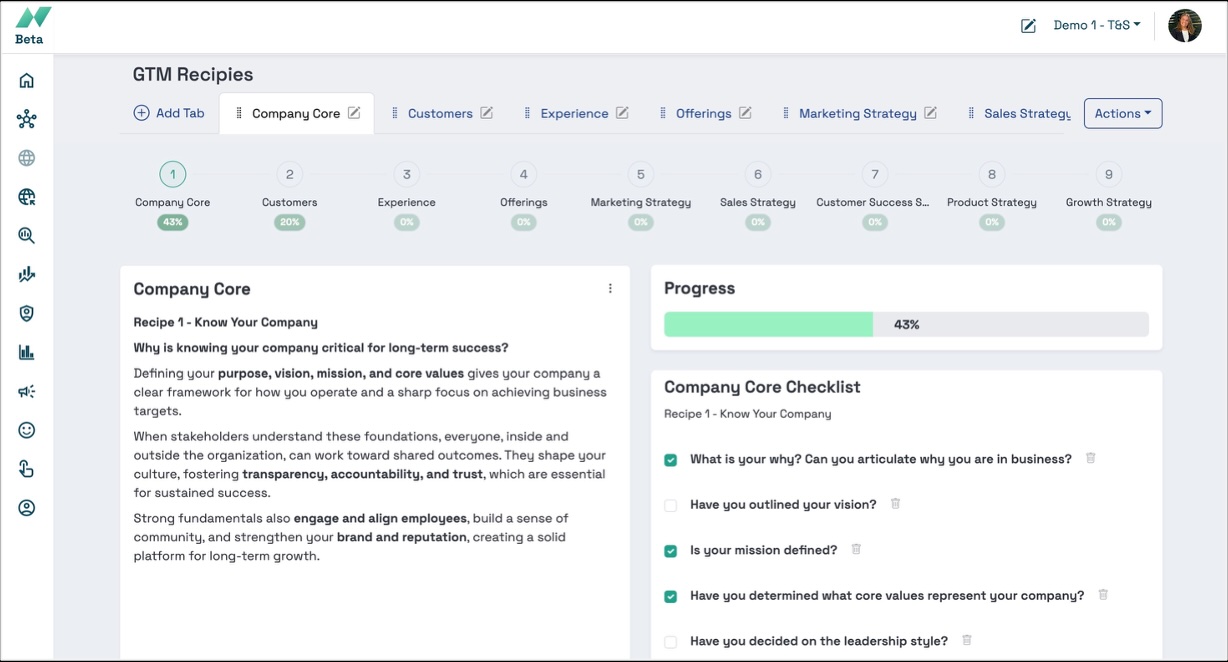
Task: Click the Add Tab button
Action: coord(169,113)
